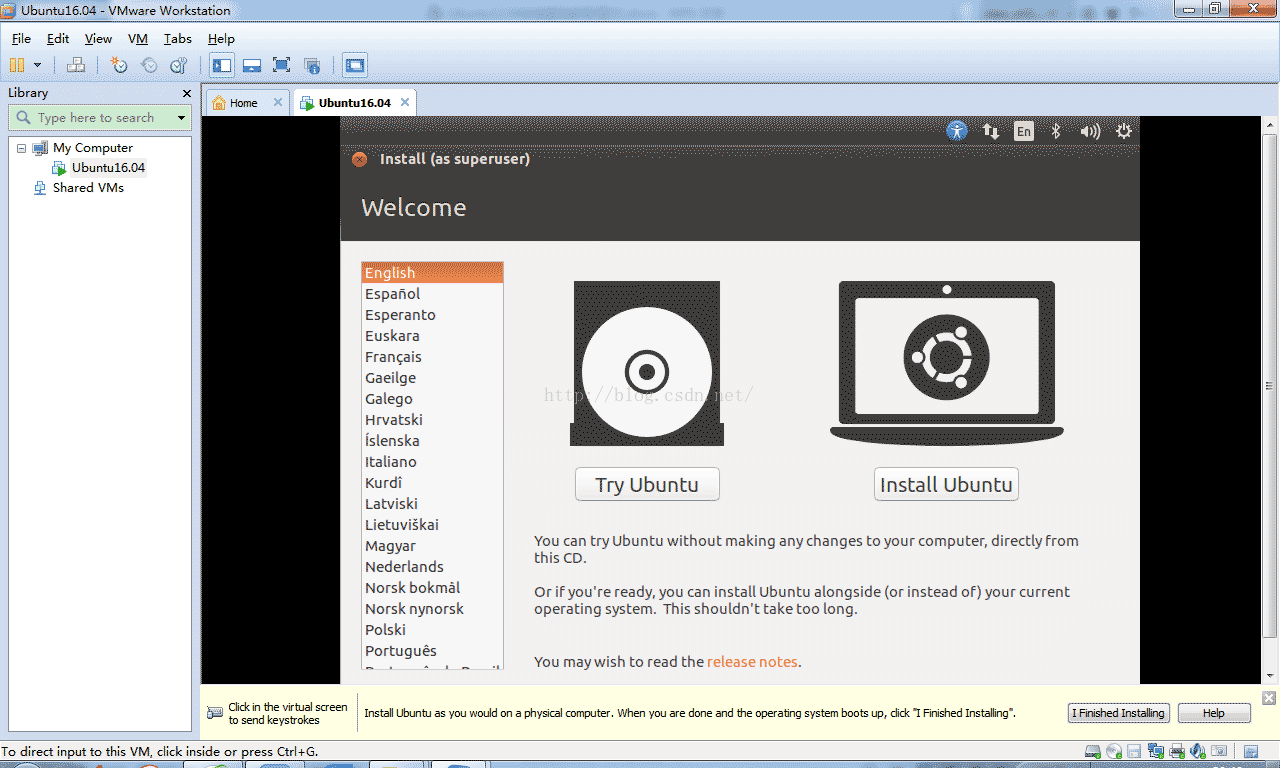Toggle Bluetooth from Ubuntu's top panel

[1057, 131]
